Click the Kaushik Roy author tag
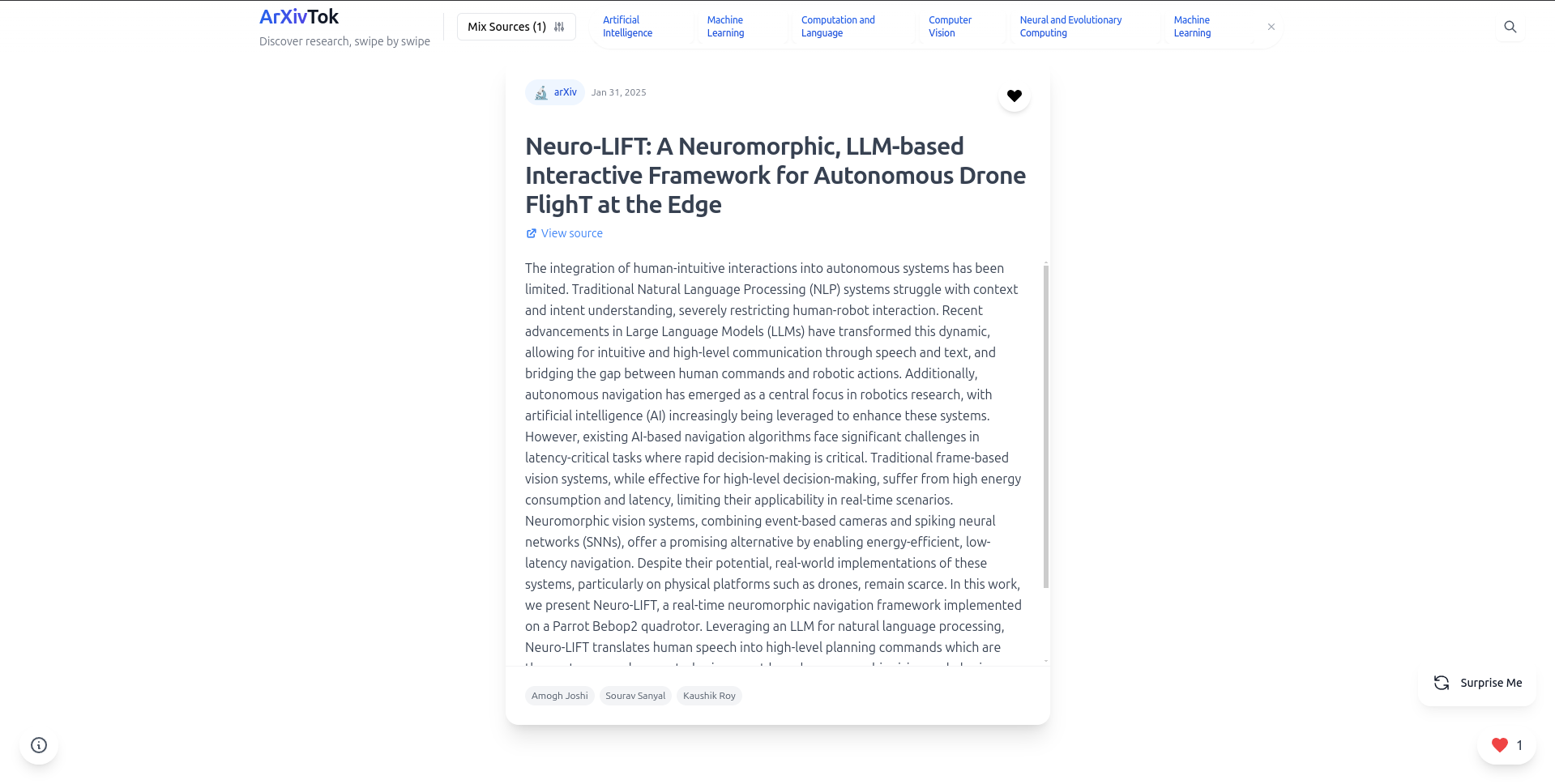This screenshot has width=1555, height=784. coord(709,696)
